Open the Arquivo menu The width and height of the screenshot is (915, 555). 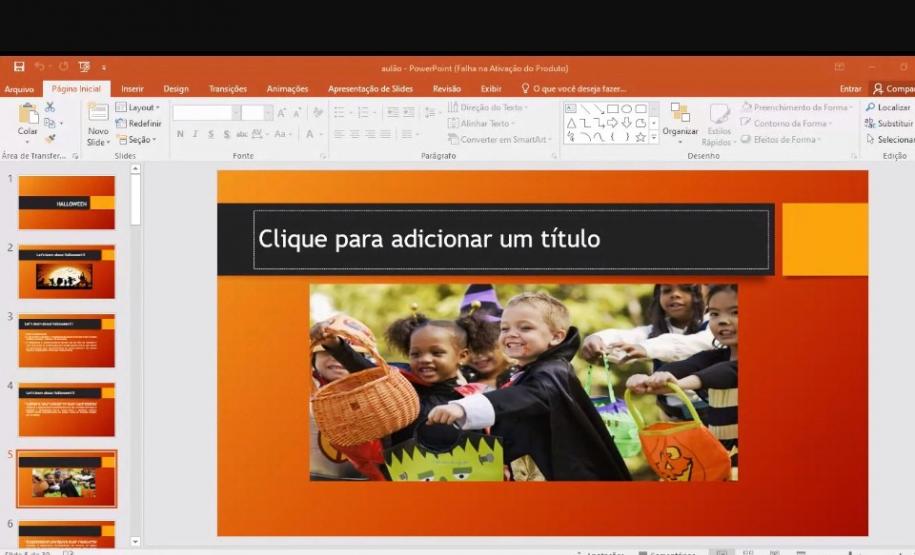click(x=19, y=89)
